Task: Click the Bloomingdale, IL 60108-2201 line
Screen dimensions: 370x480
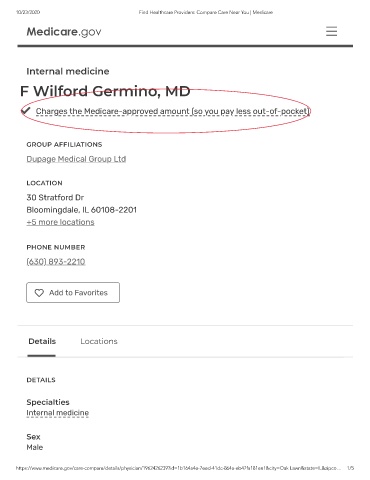Action: (x=81, y=210)
